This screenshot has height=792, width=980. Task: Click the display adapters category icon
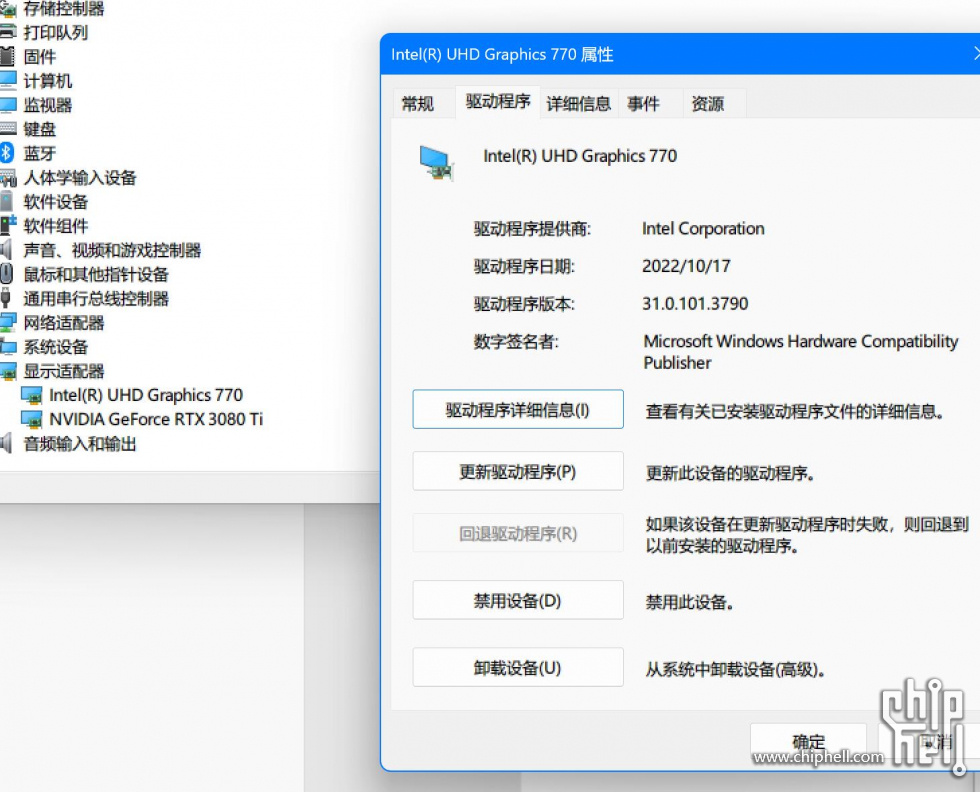(x=8, y=371)
